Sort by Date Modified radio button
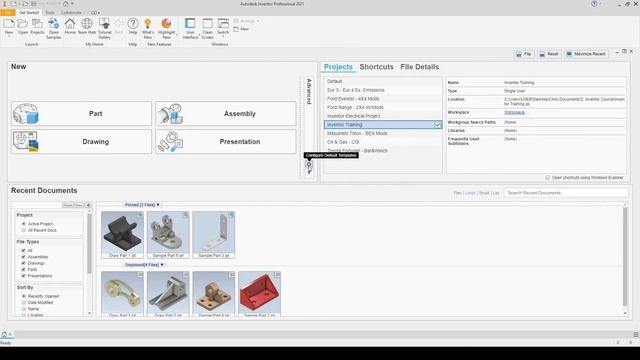The height and width of the screenshot is (360, 640). [24, 302]
